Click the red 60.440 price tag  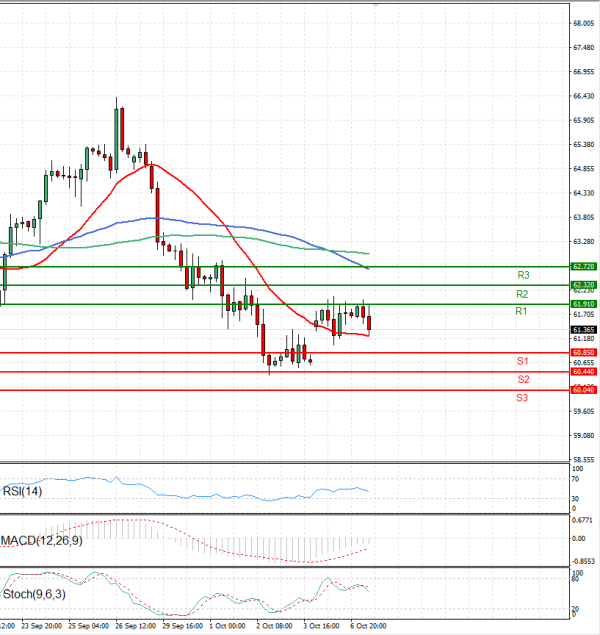584,371
